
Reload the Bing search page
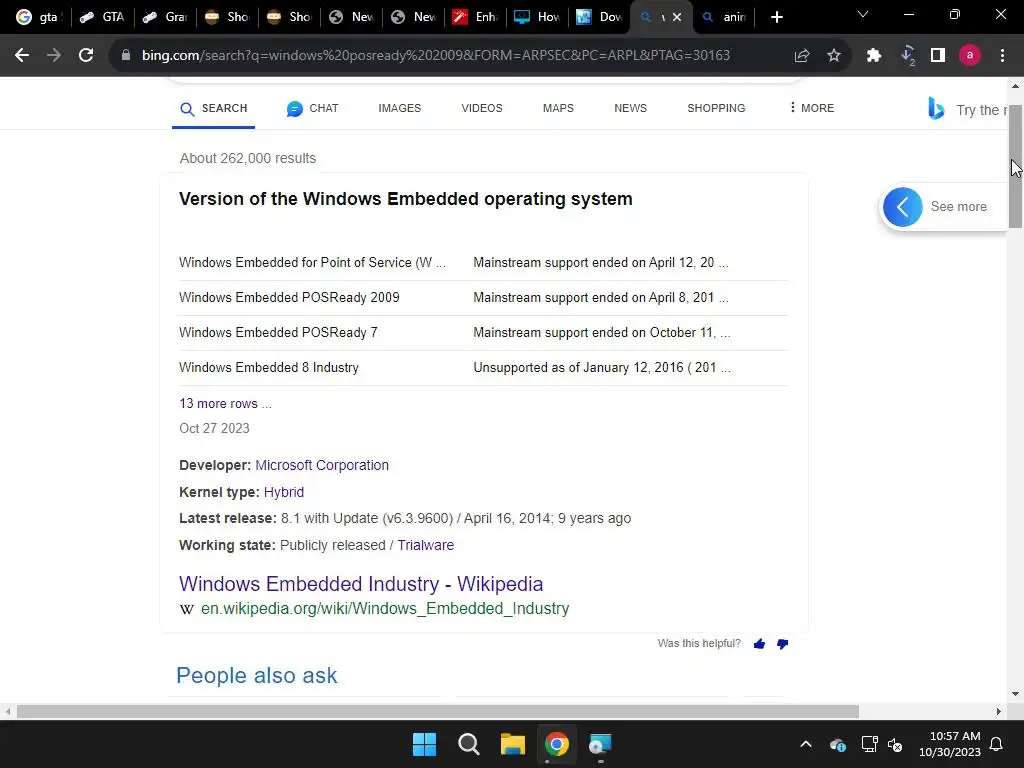pos(86,56)
